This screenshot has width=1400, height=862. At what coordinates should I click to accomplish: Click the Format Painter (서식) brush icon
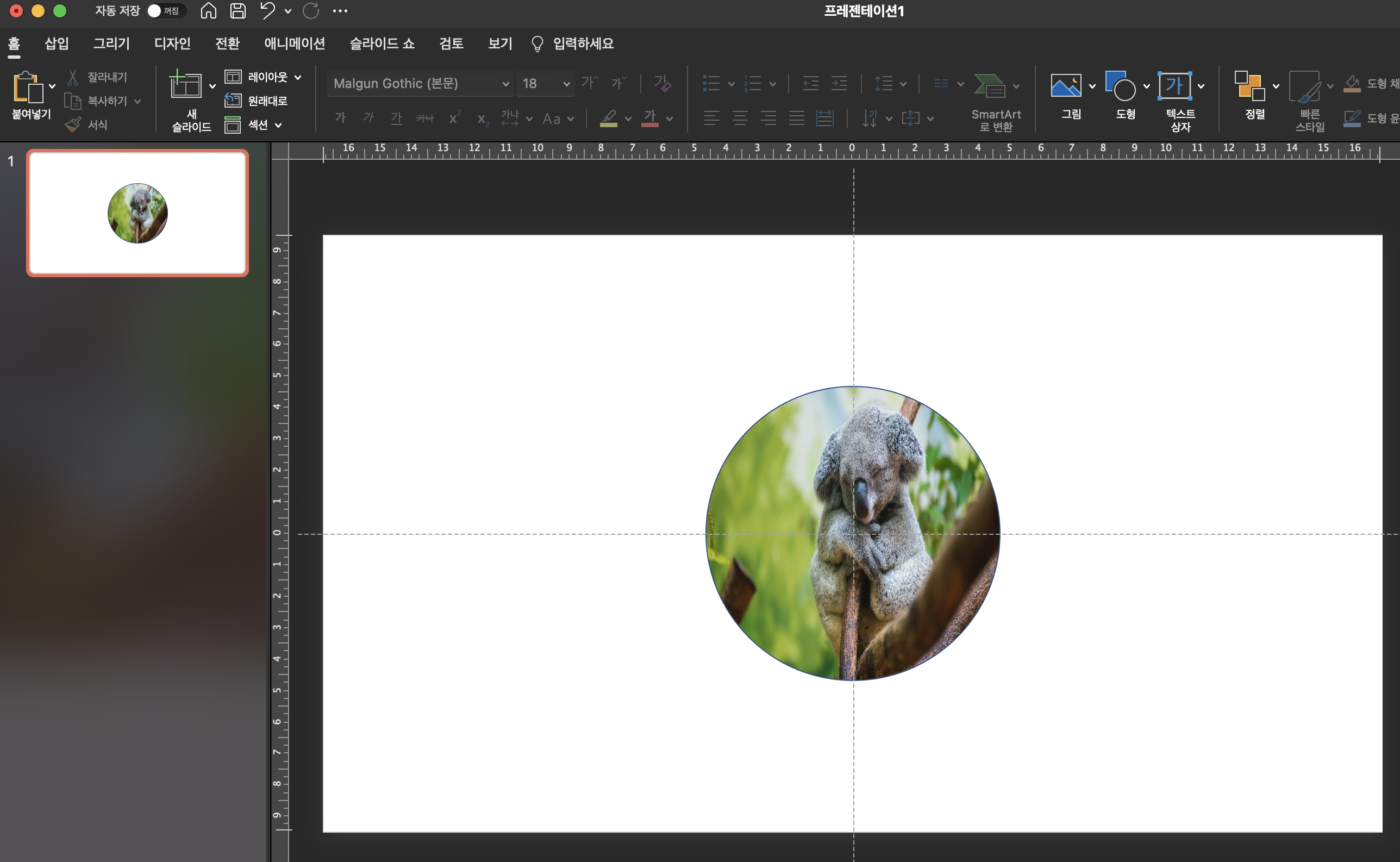pyautogui.click(x=73, y=124)
